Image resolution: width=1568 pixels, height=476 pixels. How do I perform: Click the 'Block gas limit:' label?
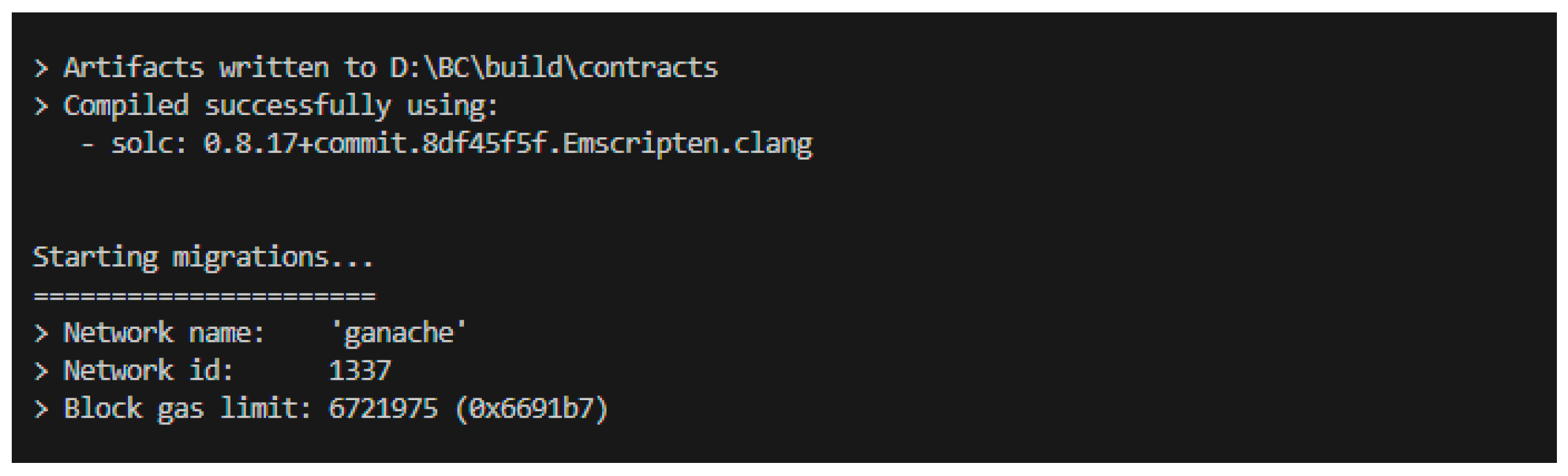tap(187, 409)
